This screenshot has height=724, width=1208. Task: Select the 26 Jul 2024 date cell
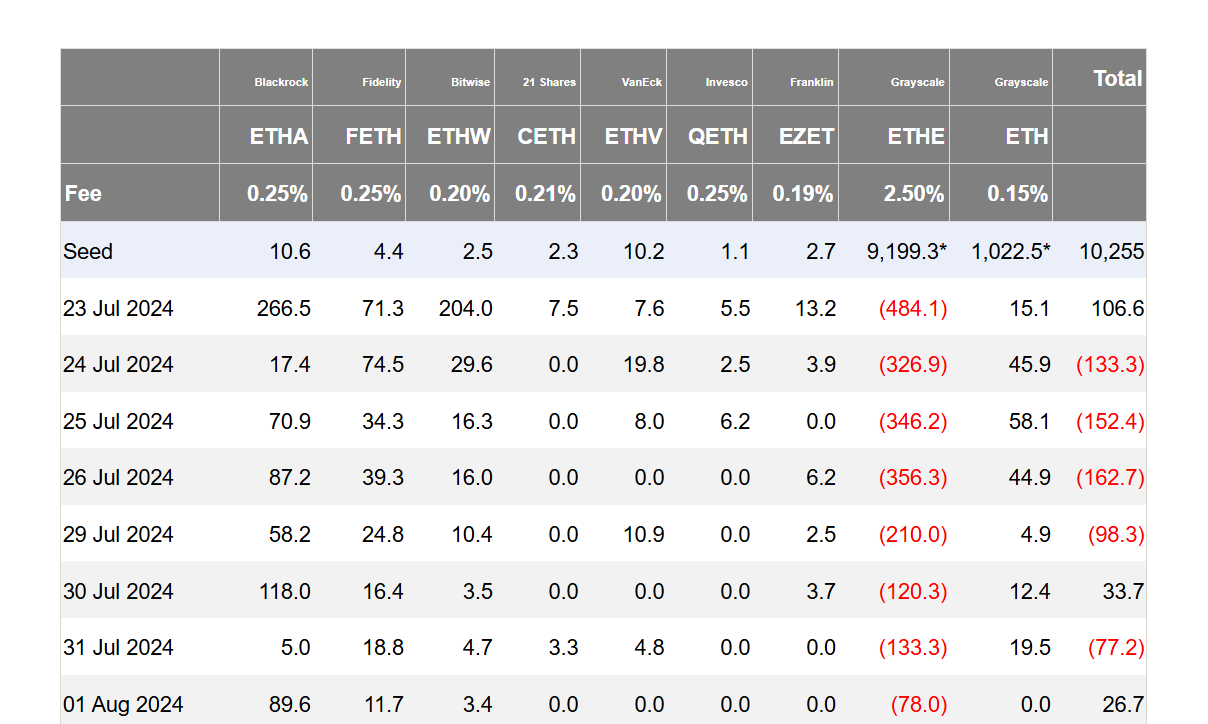pyautogui.click(x=118, y=478)
